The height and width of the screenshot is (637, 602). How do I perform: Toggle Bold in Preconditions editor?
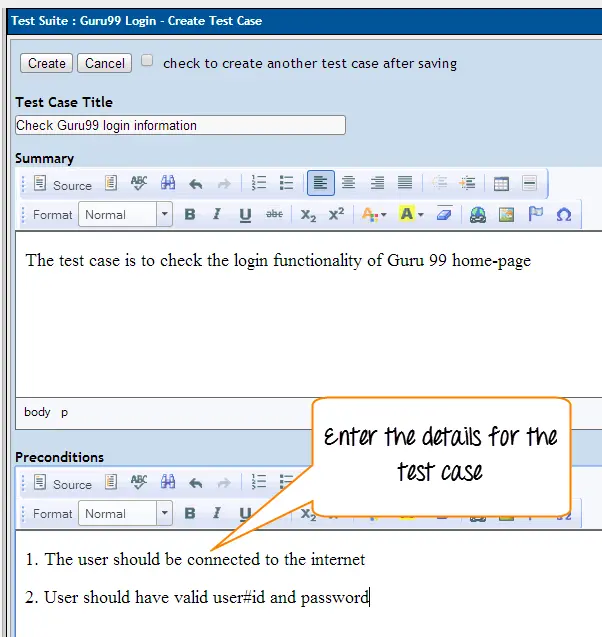[190, 513]
